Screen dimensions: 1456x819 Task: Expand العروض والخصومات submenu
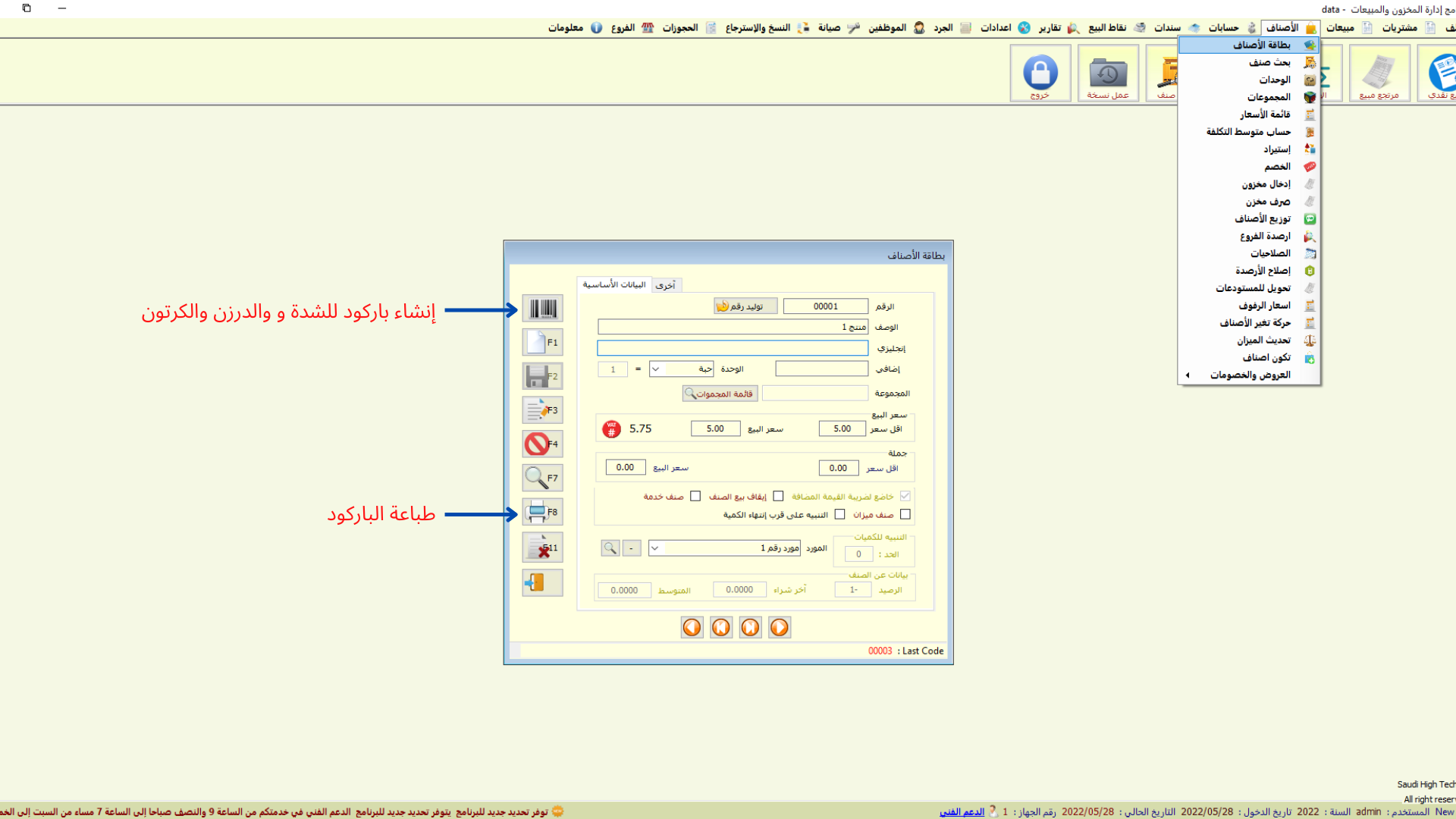click(x=1249, y=375)
